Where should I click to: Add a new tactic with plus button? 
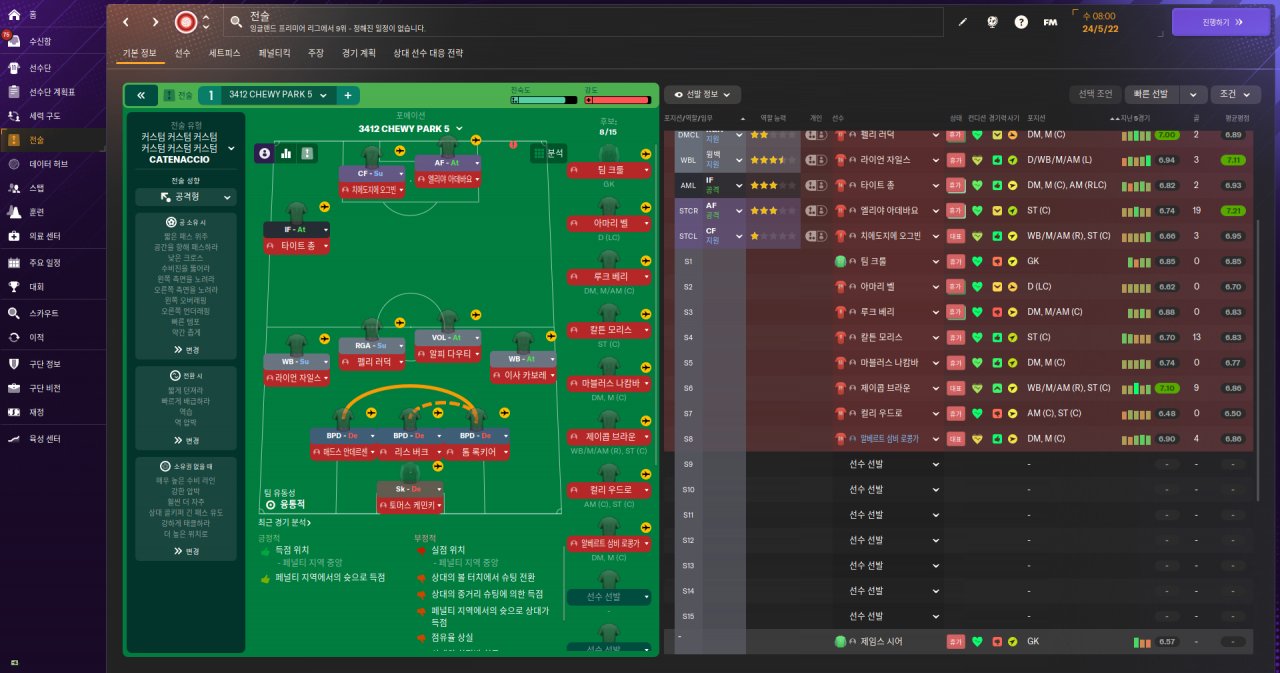(348, 95)
